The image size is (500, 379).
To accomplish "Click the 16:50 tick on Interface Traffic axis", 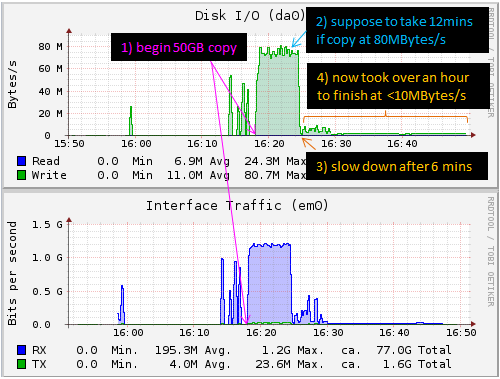I will 461,333.
